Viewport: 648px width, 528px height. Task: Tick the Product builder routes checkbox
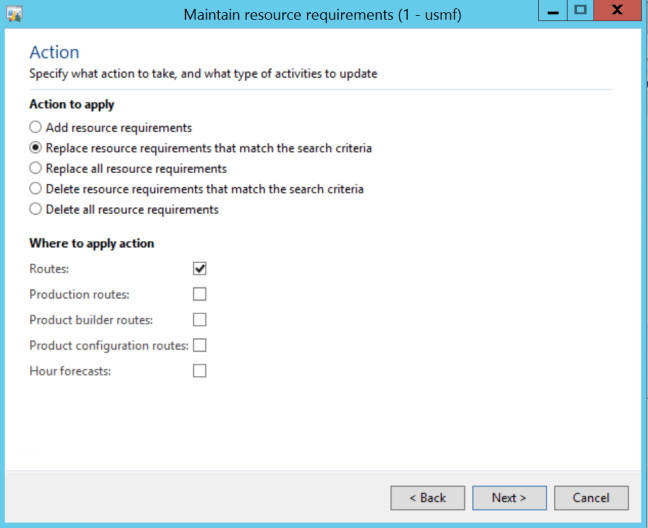[200, 320]
